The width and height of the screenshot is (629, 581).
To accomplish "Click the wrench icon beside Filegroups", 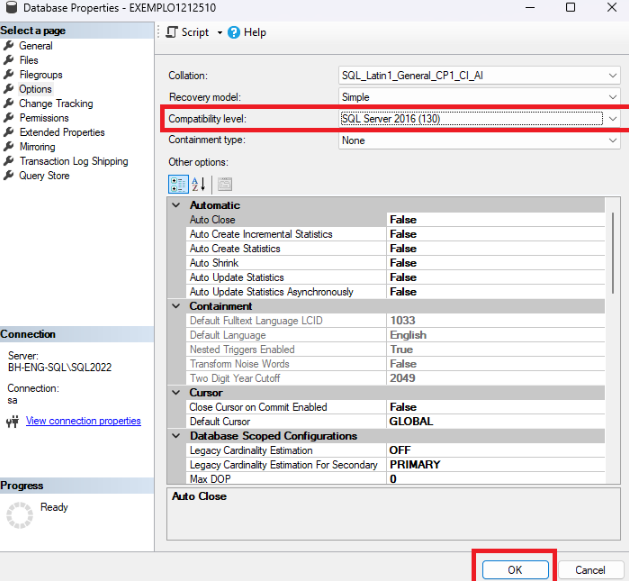I will point(8,75).
